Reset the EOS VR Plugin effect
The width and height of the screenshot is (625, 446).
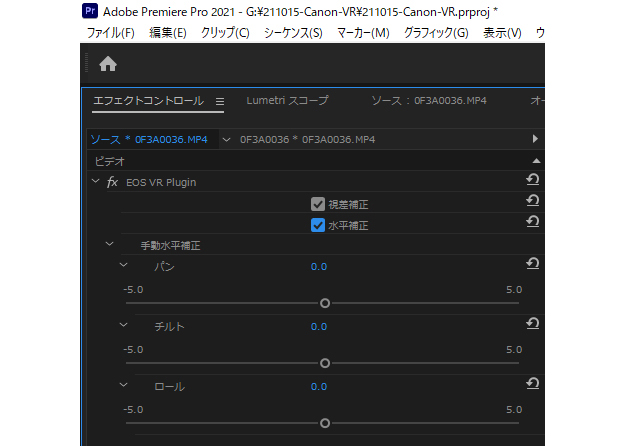point(533,181)
